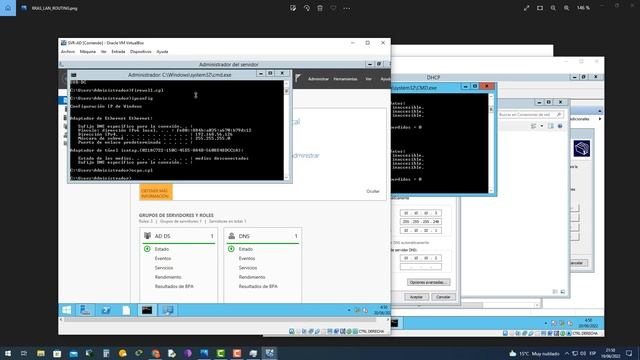Open Resultados de BPA under AD DS
Image resolution: width=640 pixels, height=360 pixels.
coord(174,287)
